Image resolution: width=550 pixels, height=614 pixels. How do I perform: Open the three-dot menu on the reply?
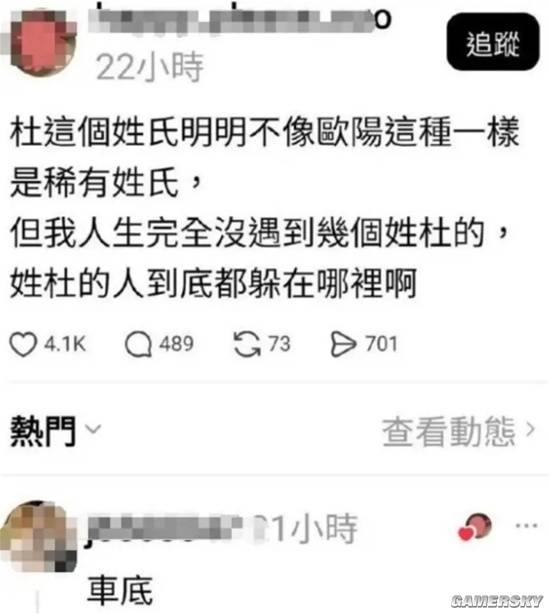526,526
